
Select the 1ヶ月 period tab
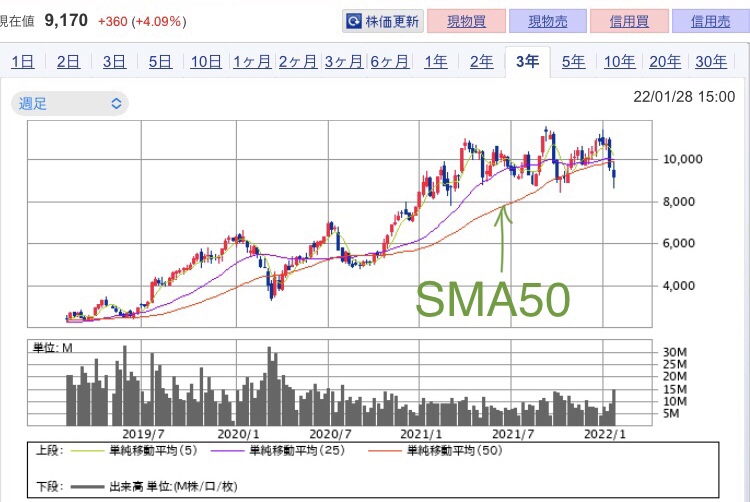point(252,62)
